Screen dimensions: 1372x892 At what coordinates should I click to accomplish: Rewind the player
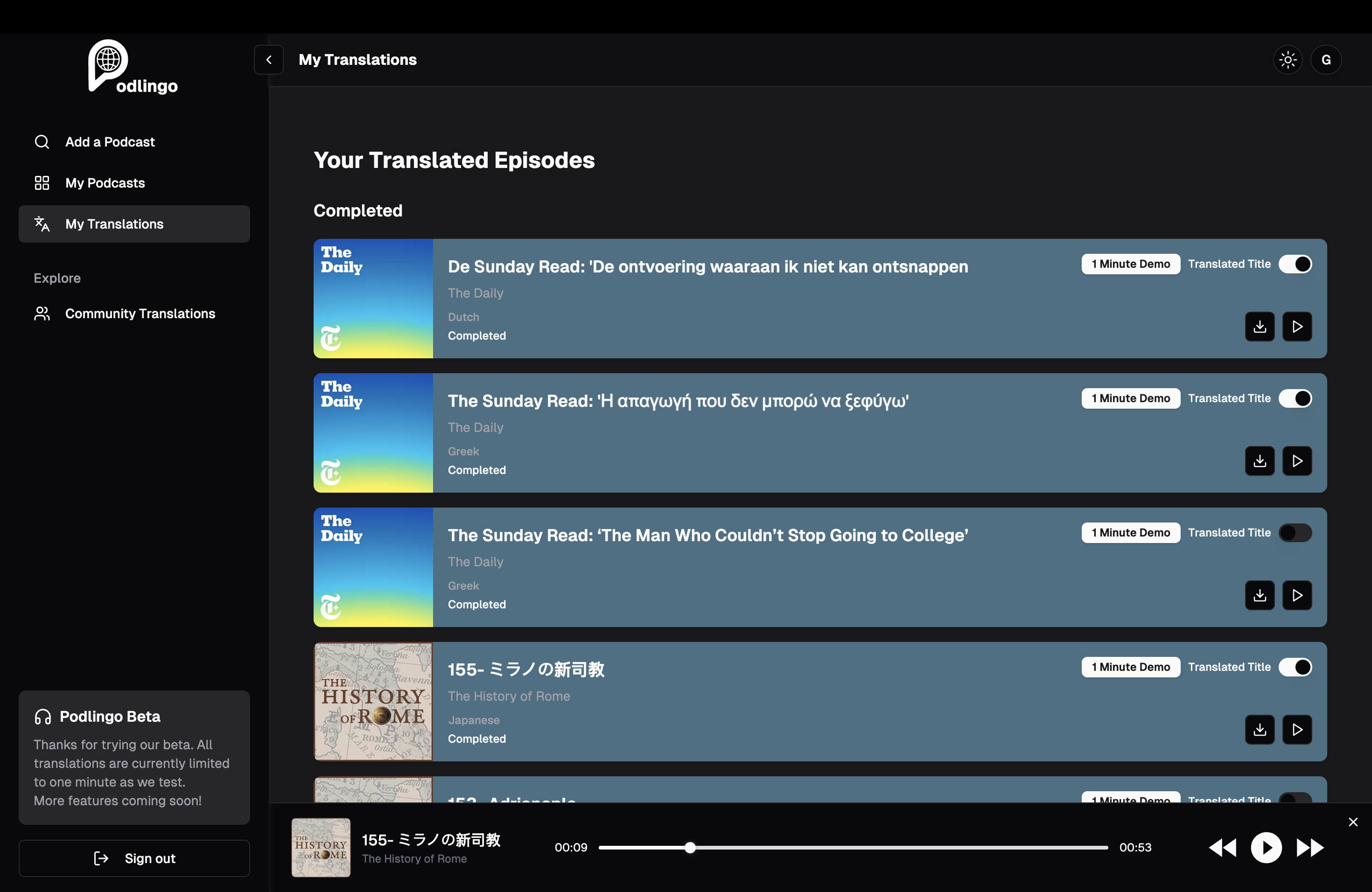[x=1222, y=848]
